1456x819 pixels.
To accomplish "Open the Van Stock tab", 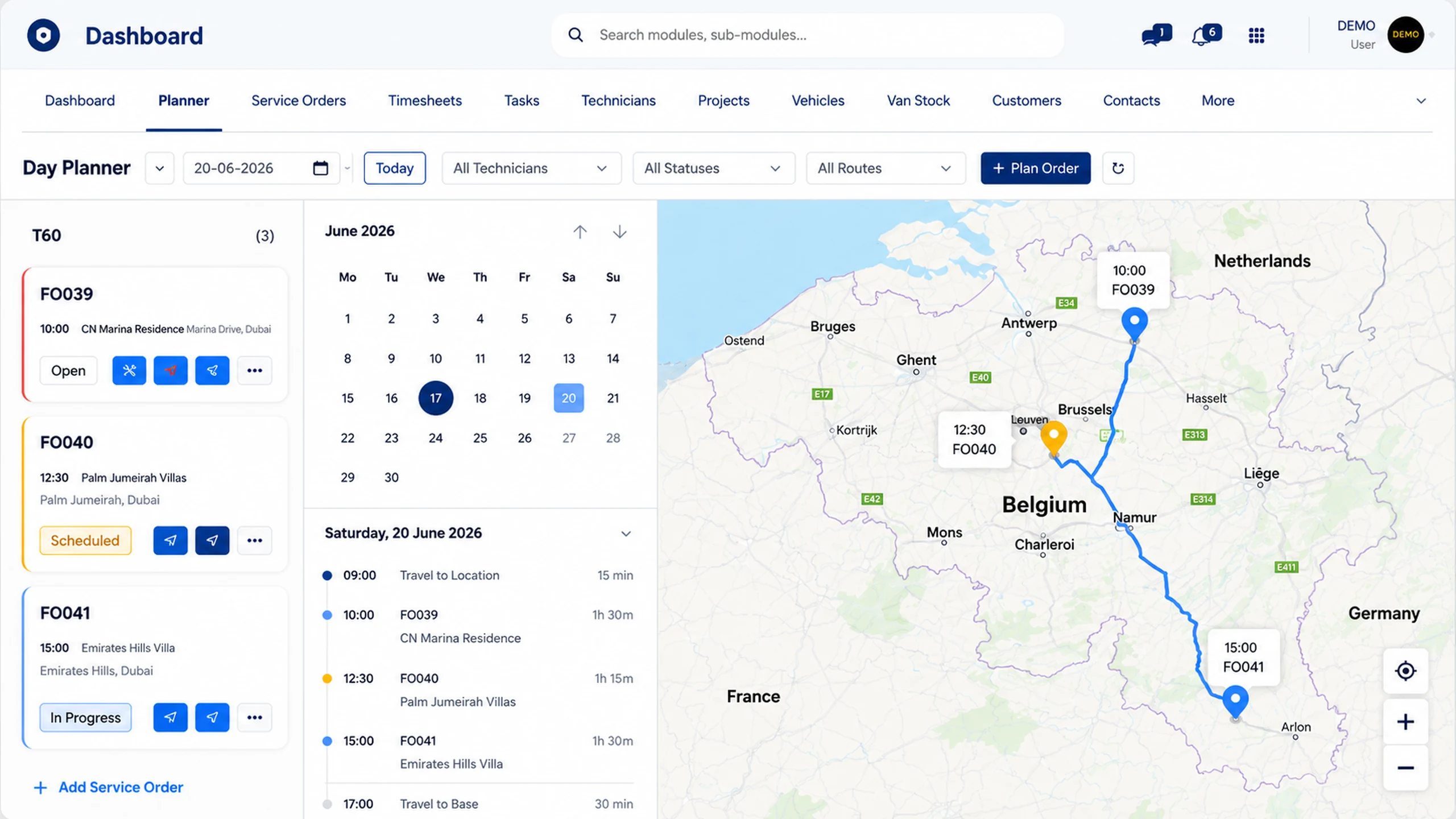I will click(x=919, y=101).
